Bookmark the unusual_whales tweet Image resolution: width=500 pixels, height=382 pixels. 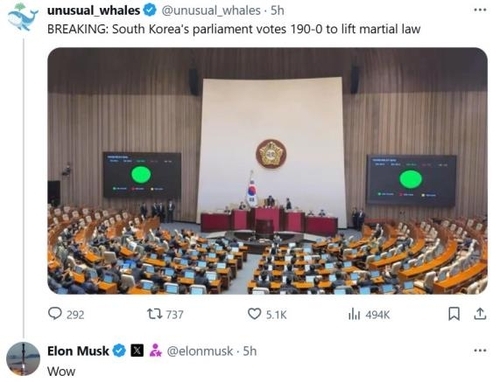(x=454, y=314)
